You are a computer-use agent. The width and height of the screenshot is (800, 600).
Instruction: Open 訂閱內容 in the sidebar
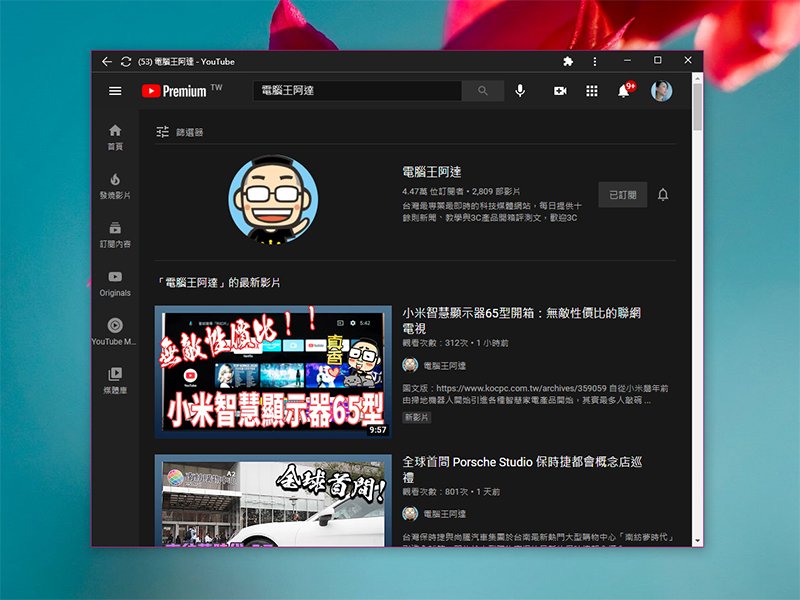point(115,235)
